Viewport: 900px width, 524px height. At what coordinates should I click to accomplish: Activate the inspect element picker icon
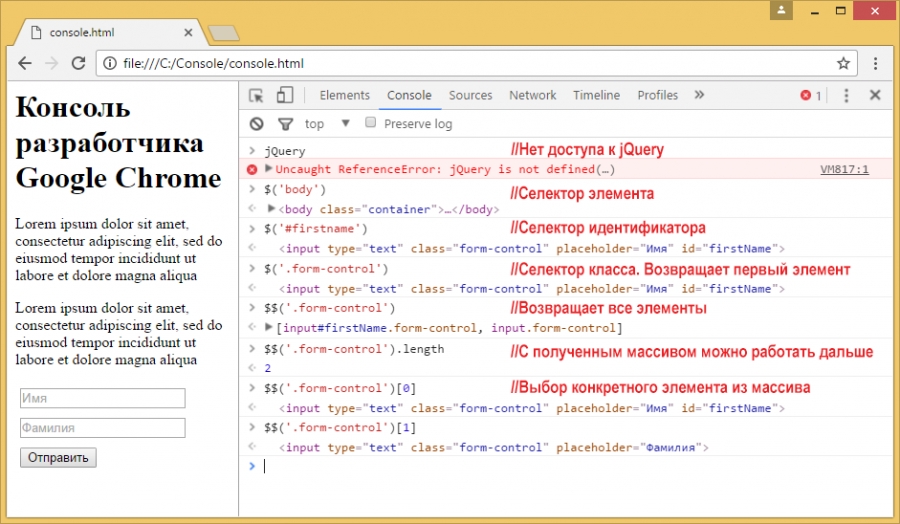click(x=256, y=95)
